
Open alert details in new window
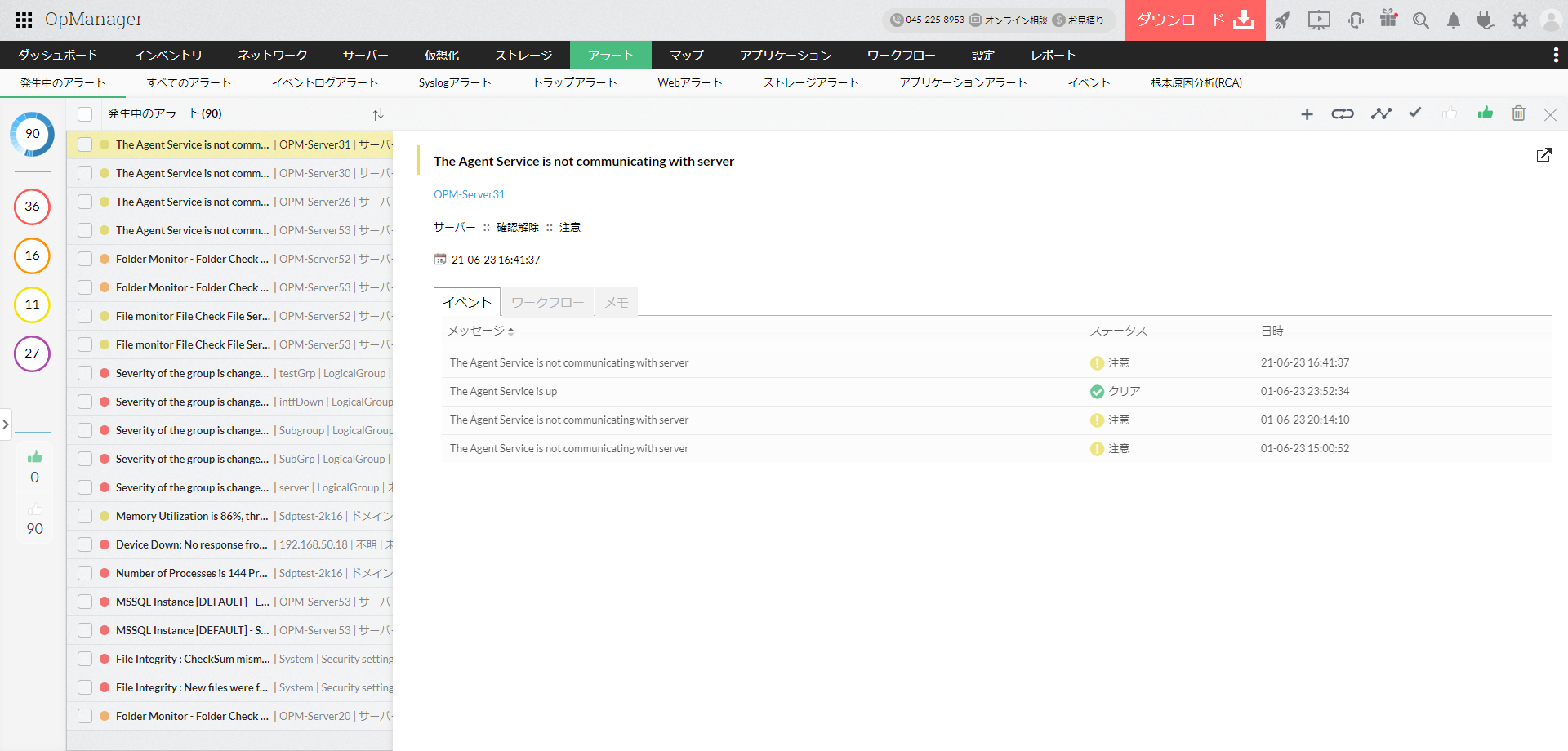click(x=1543, y=155)
